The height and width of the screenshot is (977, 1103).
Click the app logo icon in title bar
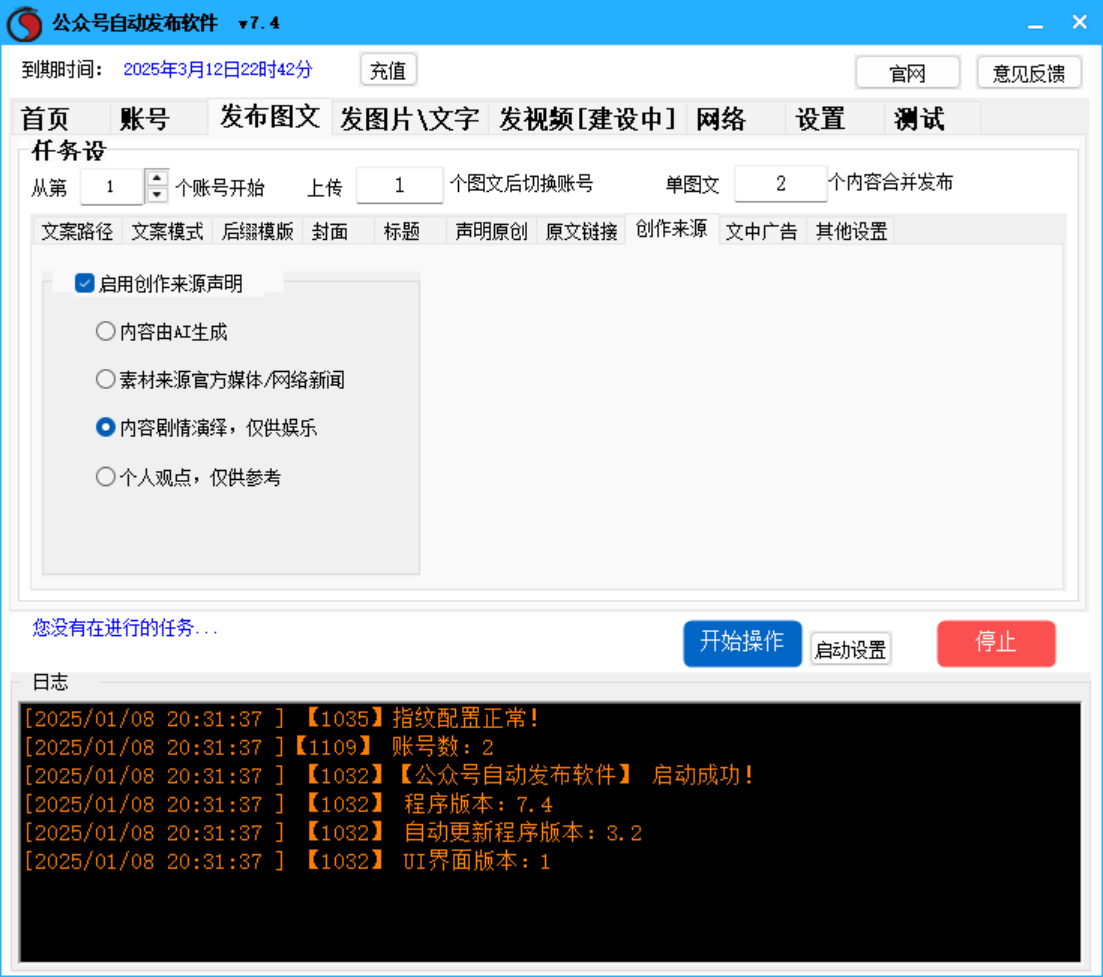coord(25,23)
